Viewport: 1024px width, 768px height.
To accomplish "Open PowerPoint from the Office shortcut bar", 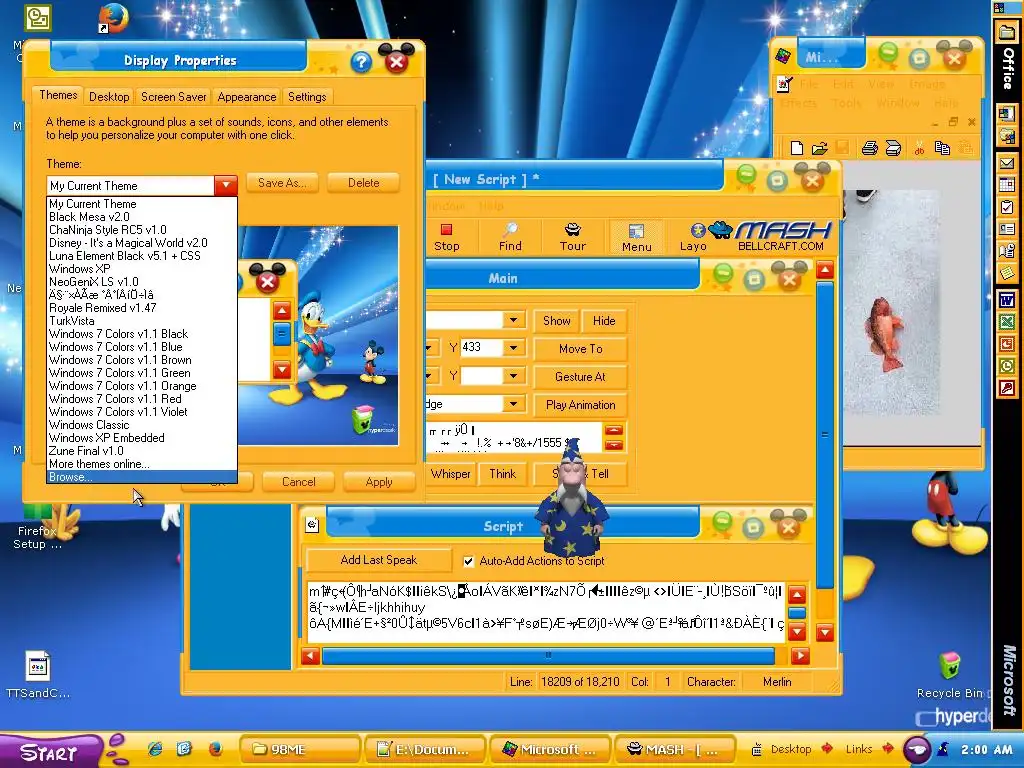I will (x=1007, y=344).
